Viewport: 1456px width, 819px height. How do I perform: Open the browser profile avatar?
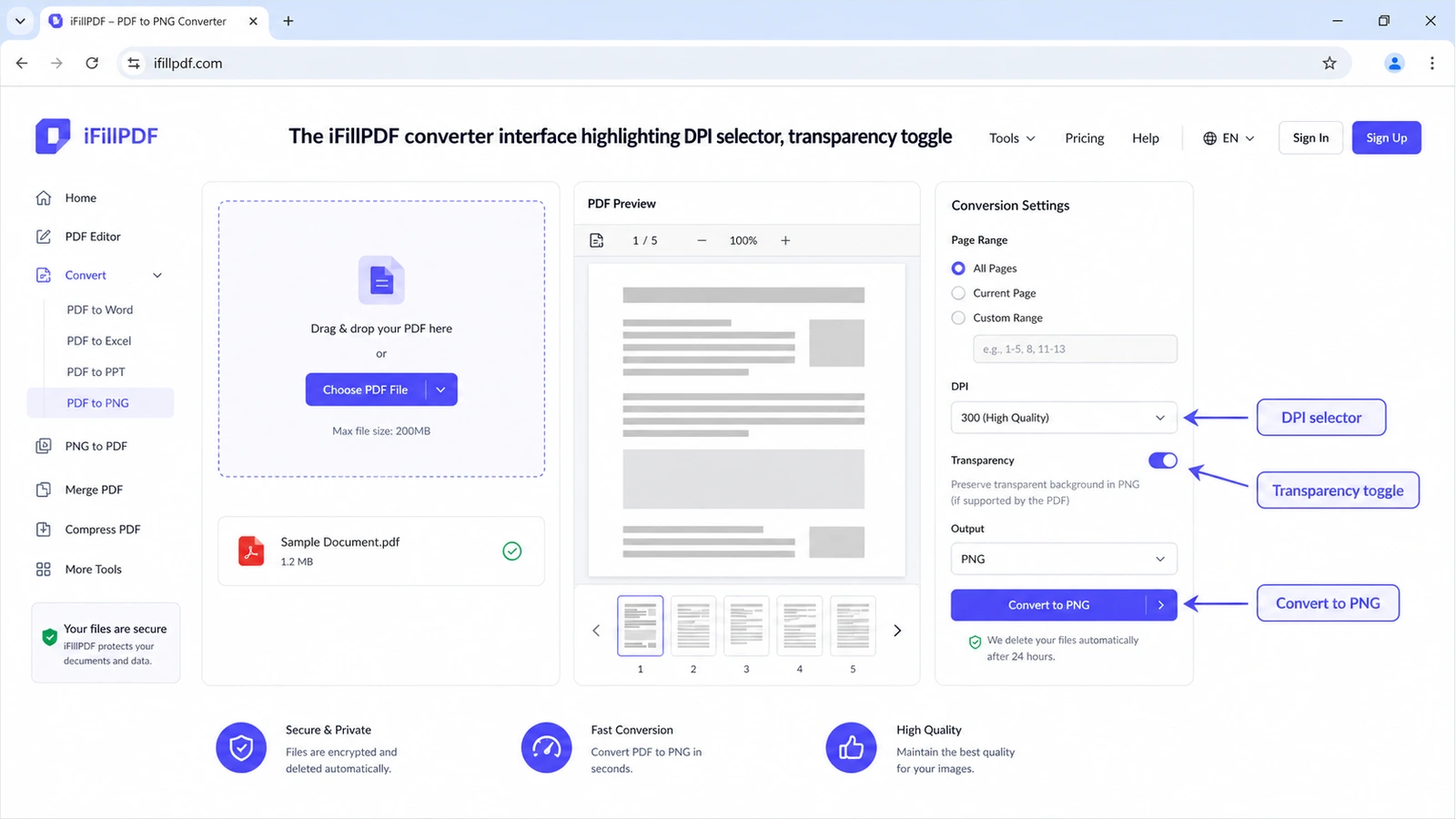coord(1394,63)
